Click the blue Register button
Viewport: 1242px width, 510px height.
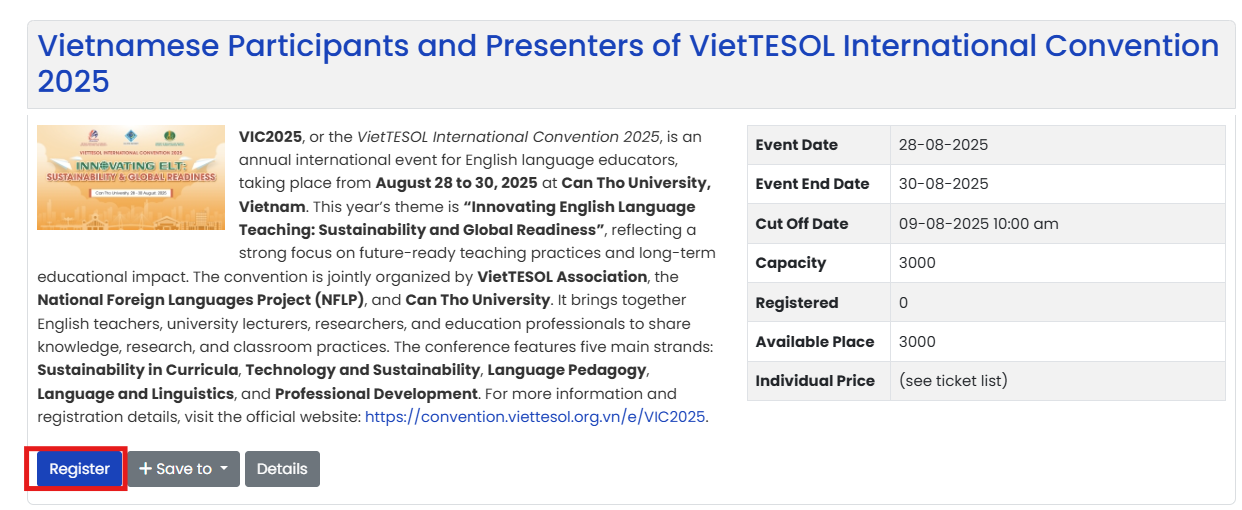click(x=79, y=469)
